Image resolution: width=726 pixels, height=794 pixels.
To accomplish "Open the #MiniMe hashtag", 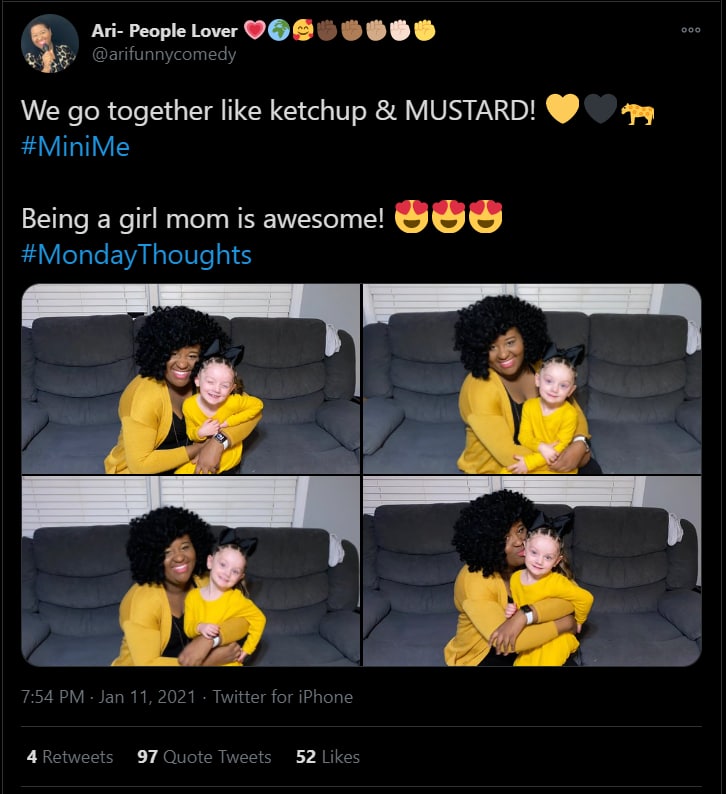I will pyautogui.click(x=75, y=147).
